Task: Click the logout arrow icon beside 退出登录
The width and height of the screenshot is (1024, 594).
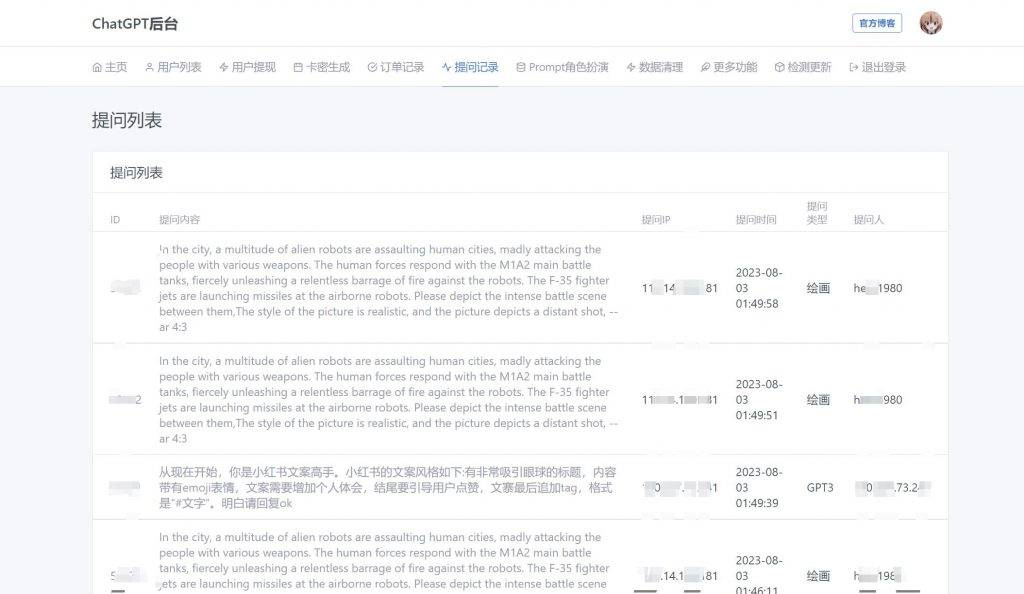Action: pos(854,67)
